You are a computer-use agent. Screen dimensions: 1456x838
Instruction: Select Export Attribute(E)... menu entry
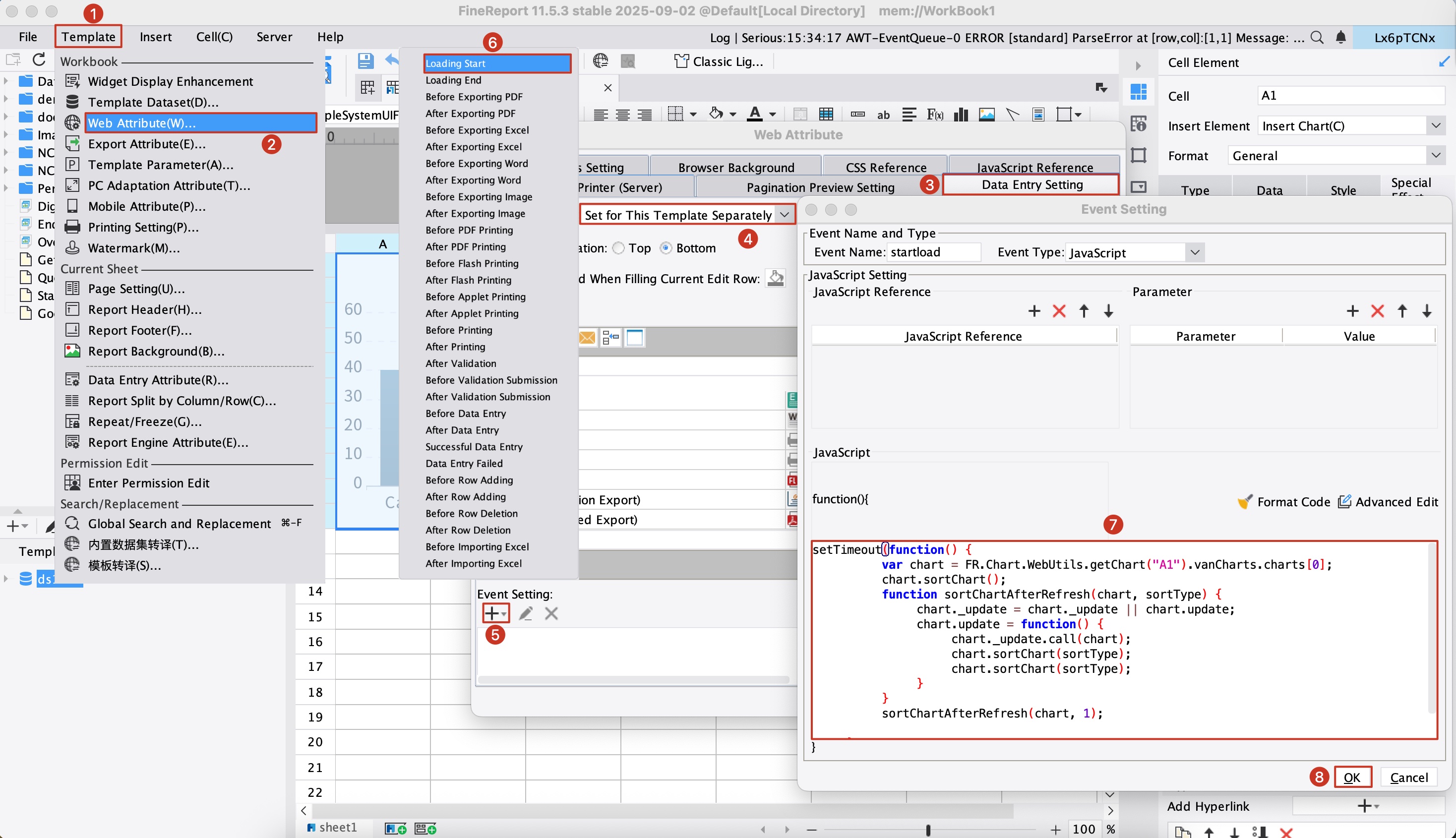point(146,144)
